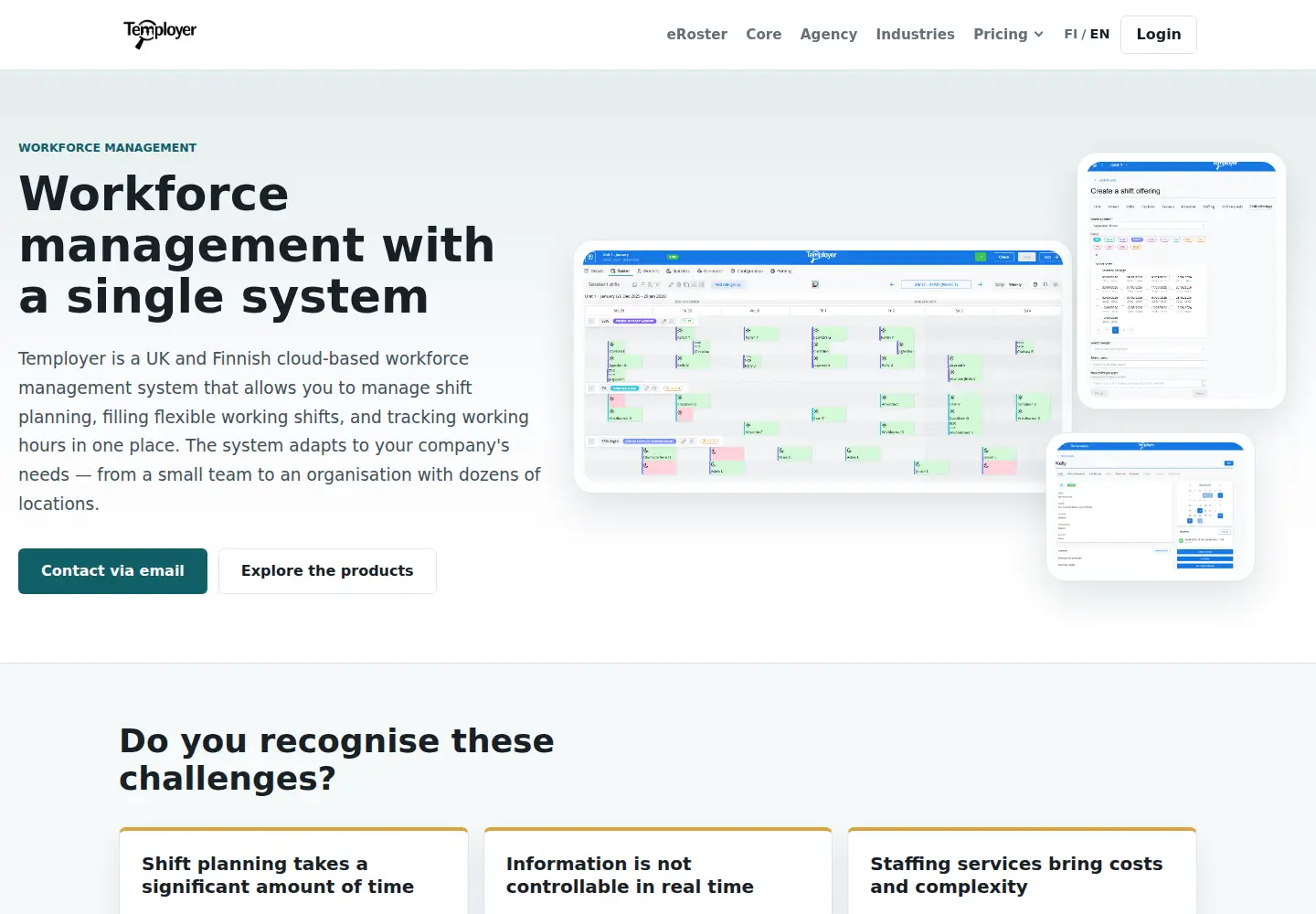
Task: Open the Agency navigation link
Action: click(828, 34)
